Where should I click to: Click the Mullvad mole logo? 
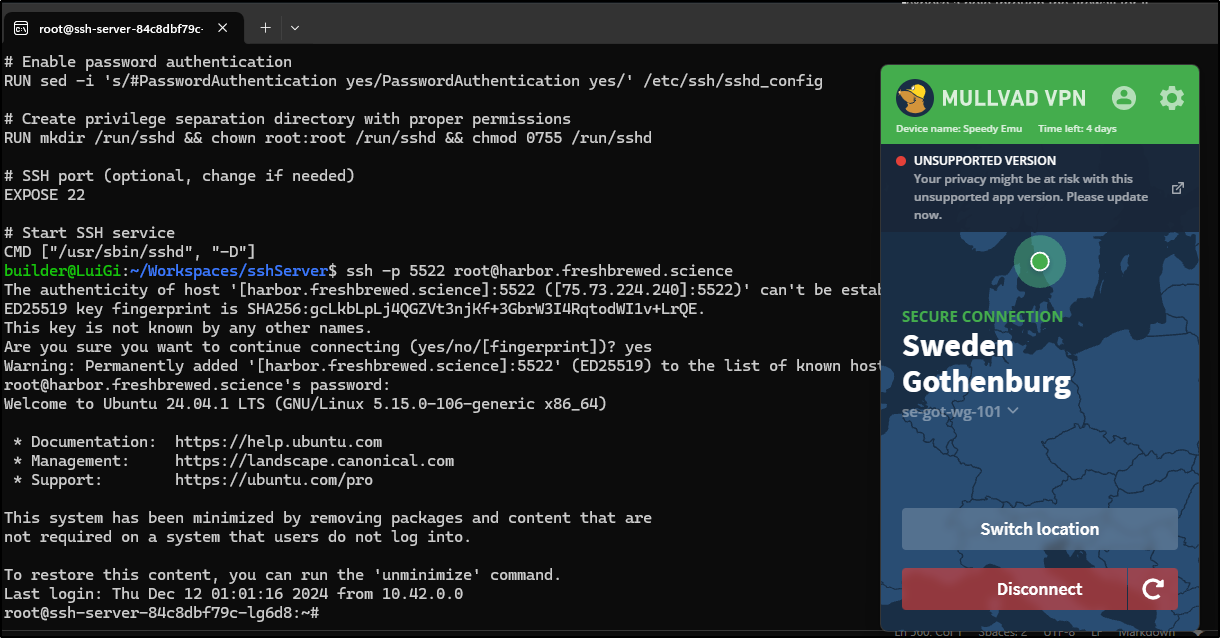pos(915,98)
